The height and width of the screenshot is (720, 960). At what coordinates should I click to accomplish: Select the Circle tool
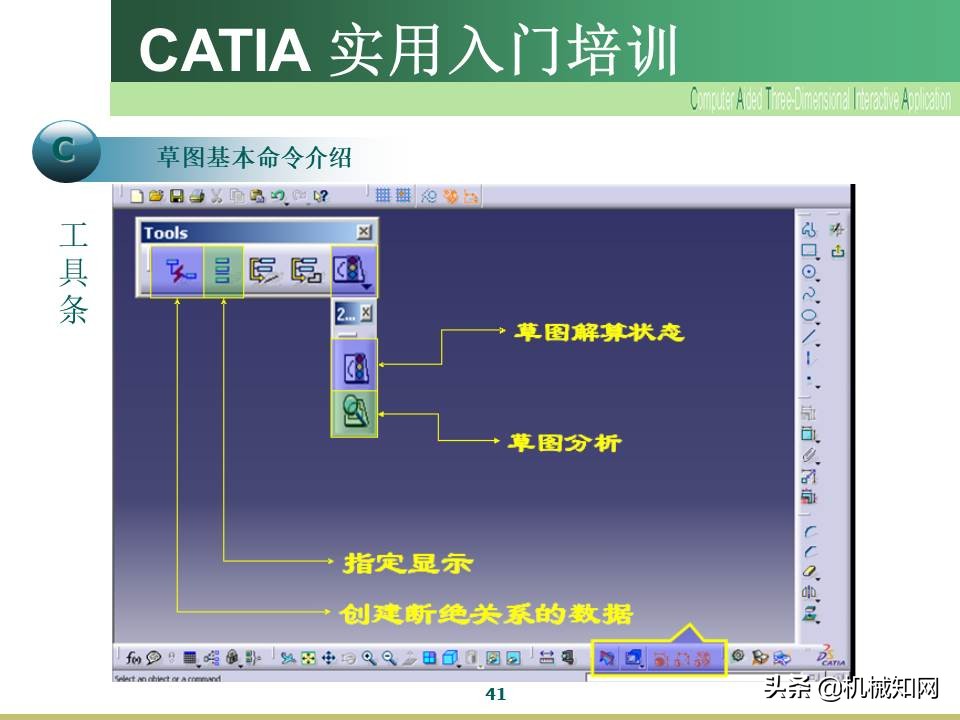click(x=809, y=272)
